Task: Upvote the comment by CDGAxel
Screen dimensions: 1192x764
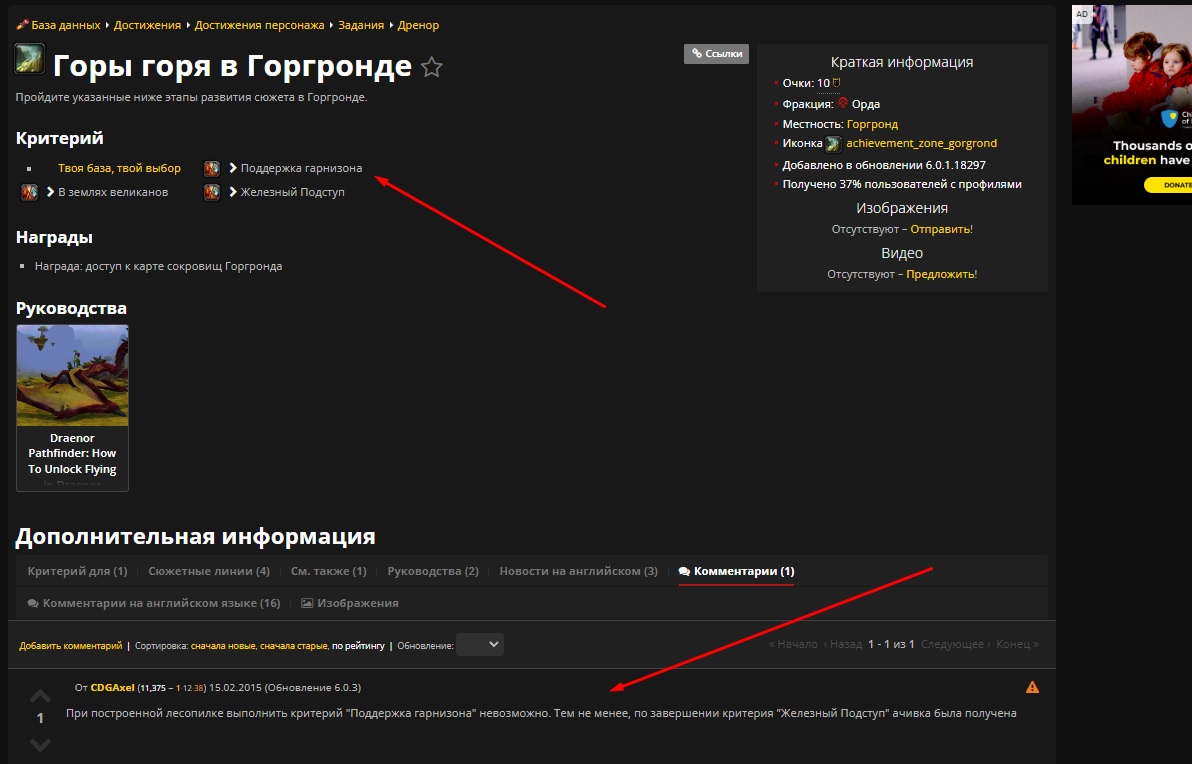Action: click(40, 695)
